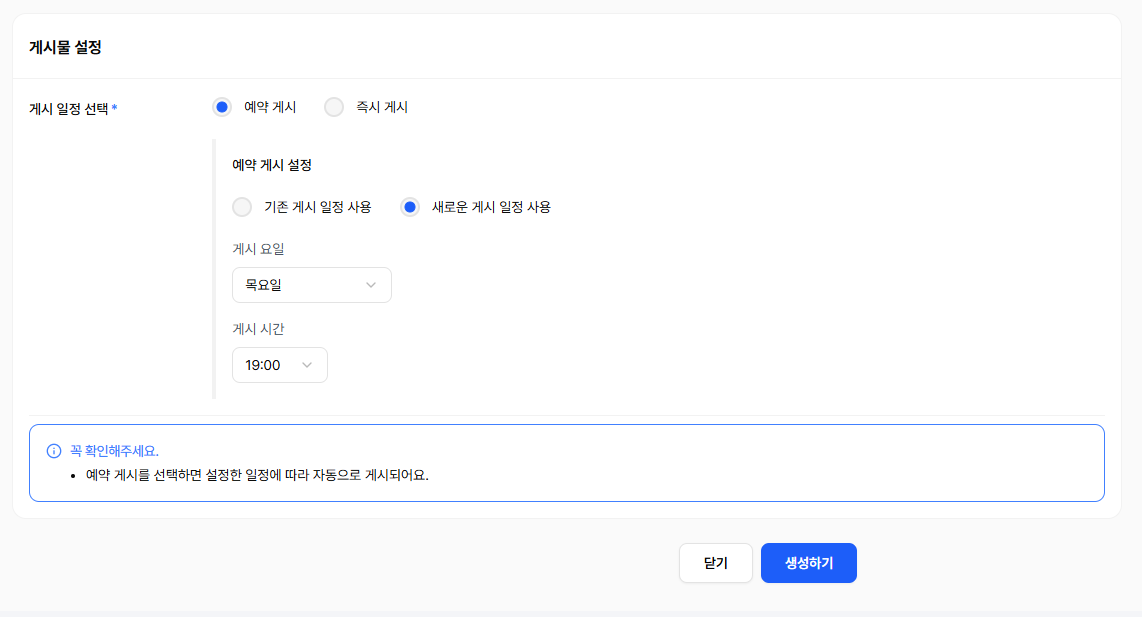Click the chevron arrow in 19:00 dropdown
This screenshot has width=1142, height=617.
coord(307,365)
